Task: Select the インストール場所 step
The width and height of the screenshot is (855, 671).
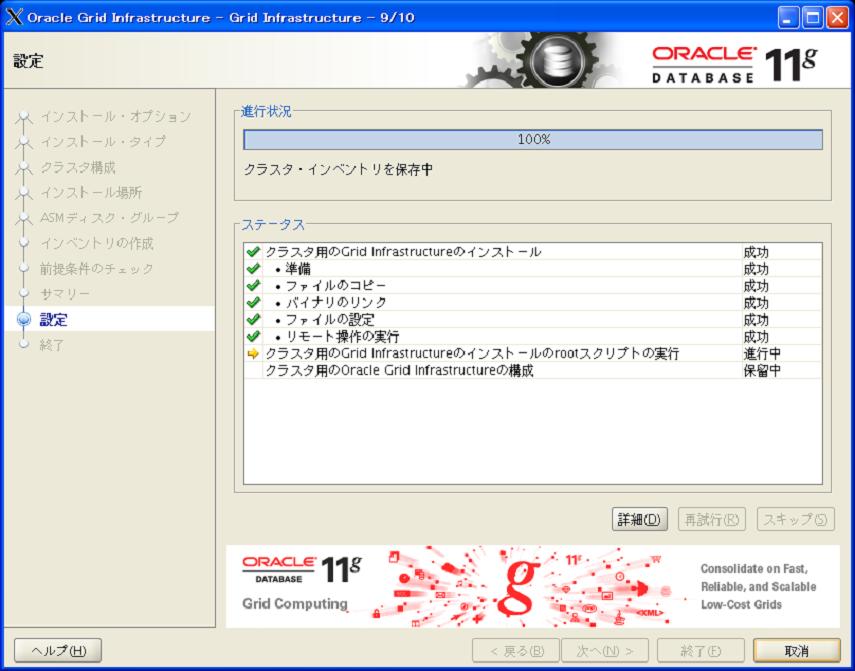Action: 91,192
